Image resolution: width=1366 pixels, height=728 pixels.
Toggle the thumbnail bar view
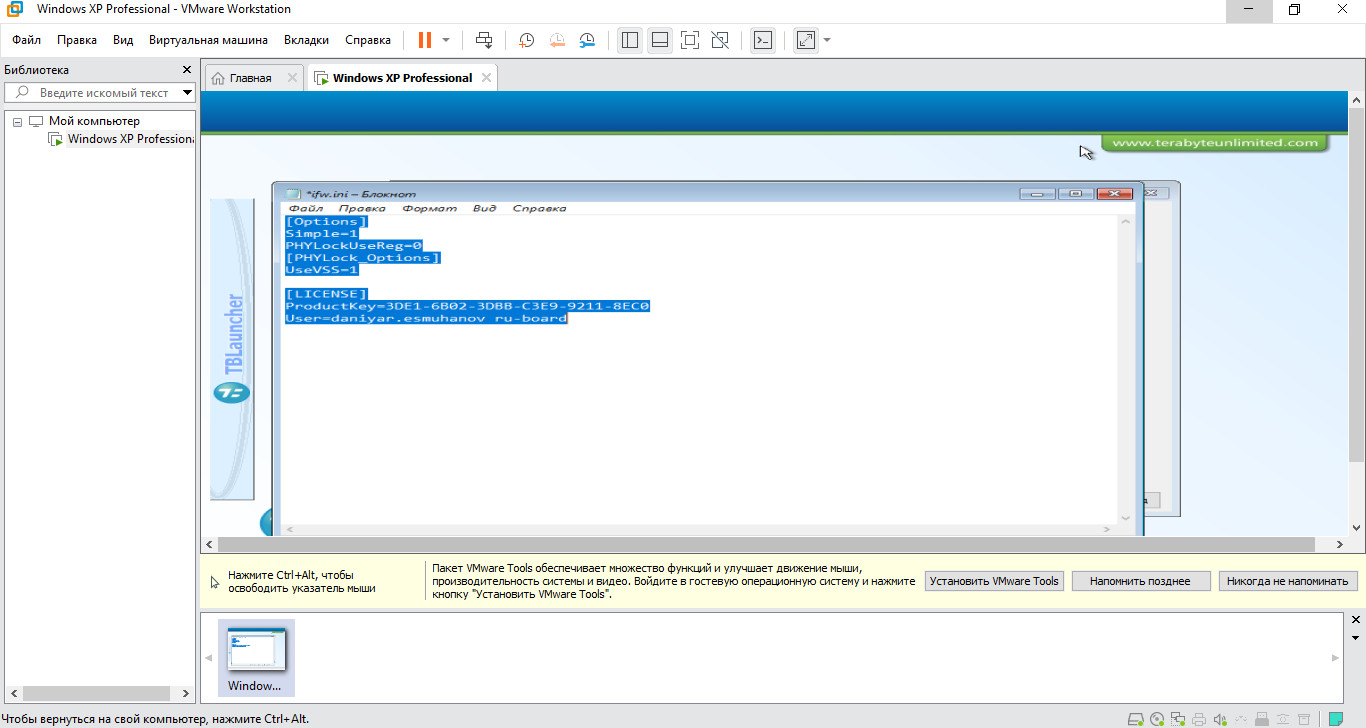tap(659, 40)
